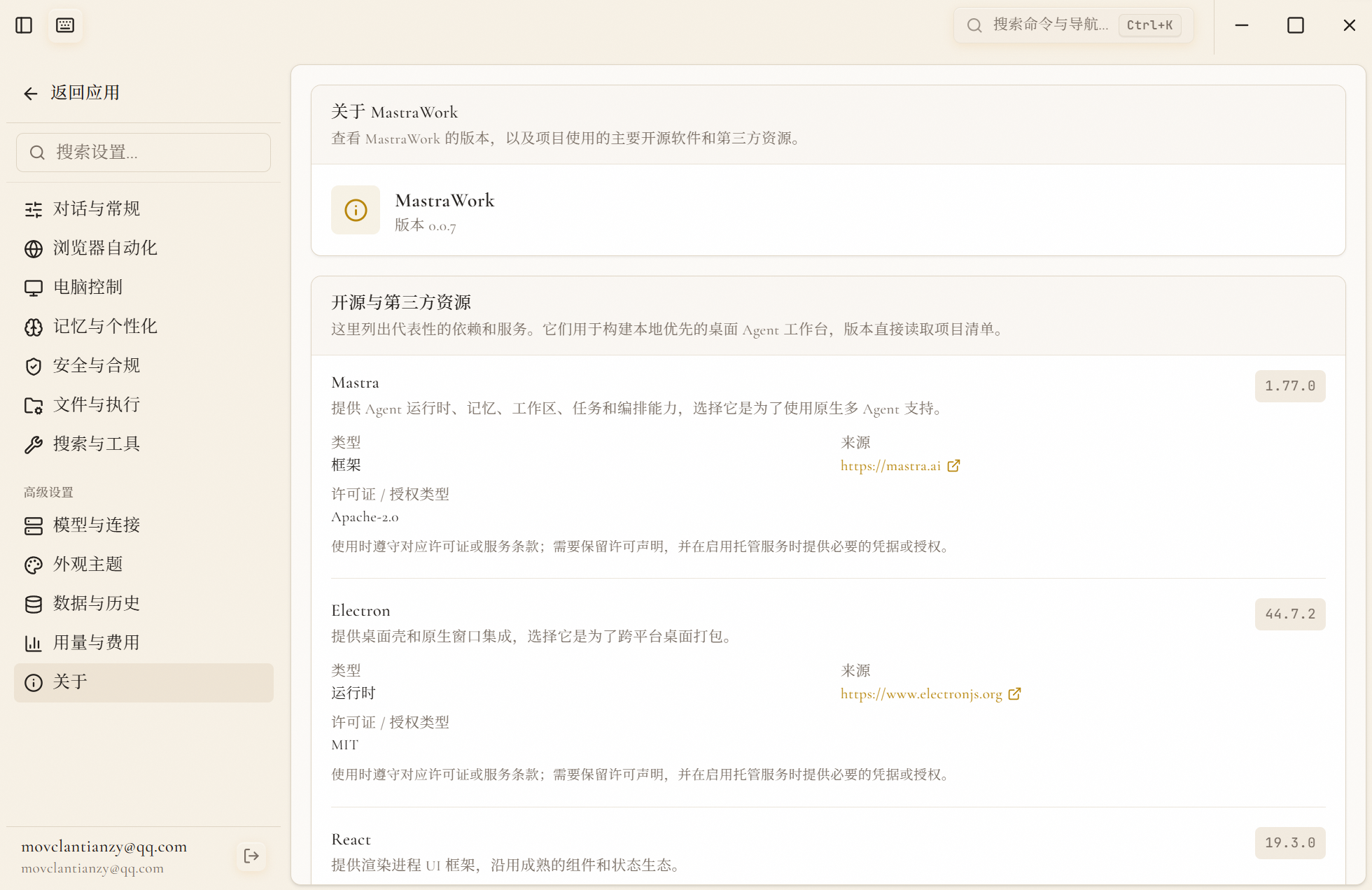Go to 记忆与个性化 settings
Viewport: 1372px width, 890px height.
pos(143,326)
